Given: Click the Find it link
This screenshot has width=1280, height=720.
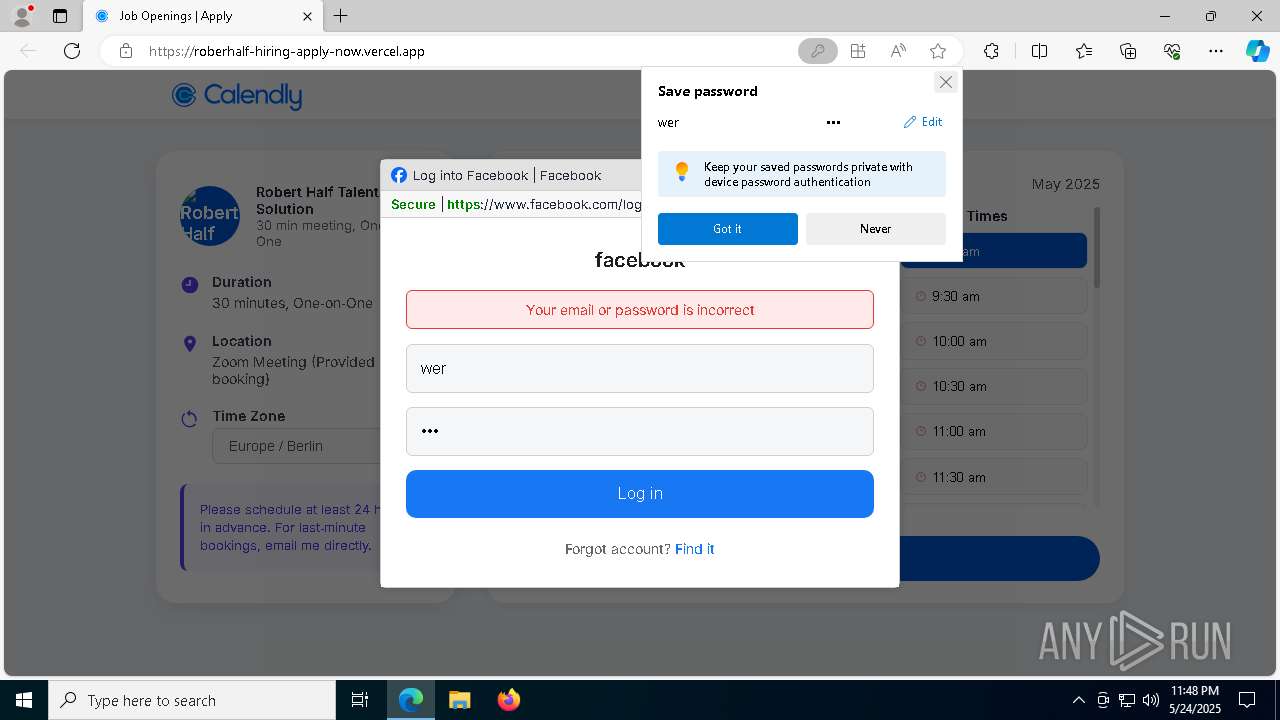Looking at the screenshot, I should (694, 549).
